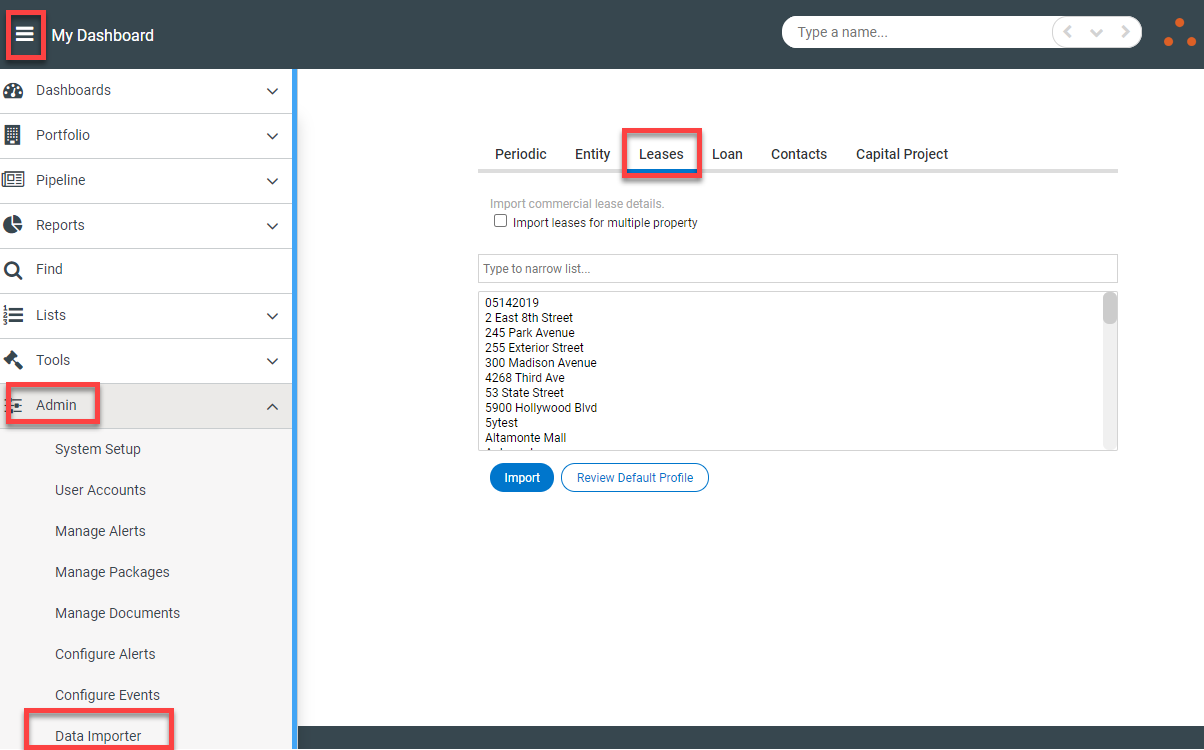Open Manage Documents under Admin
This screenshot has height=750, width=1204.
118,613
